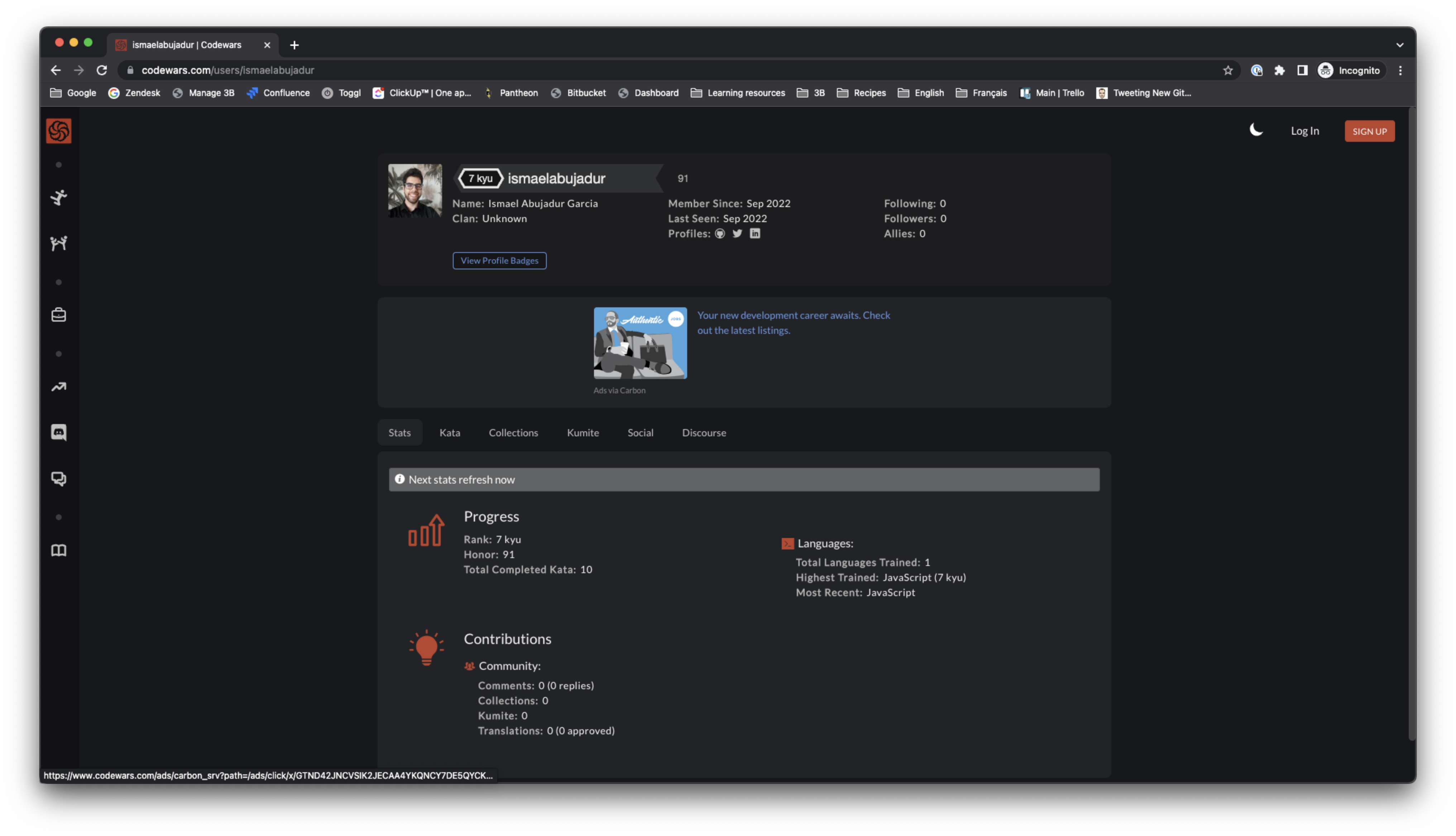Screen dimensions: 1456x836
Task: Open the Discord chat sidebar icon
Action: pyautogui.click(x=58, y=432)
